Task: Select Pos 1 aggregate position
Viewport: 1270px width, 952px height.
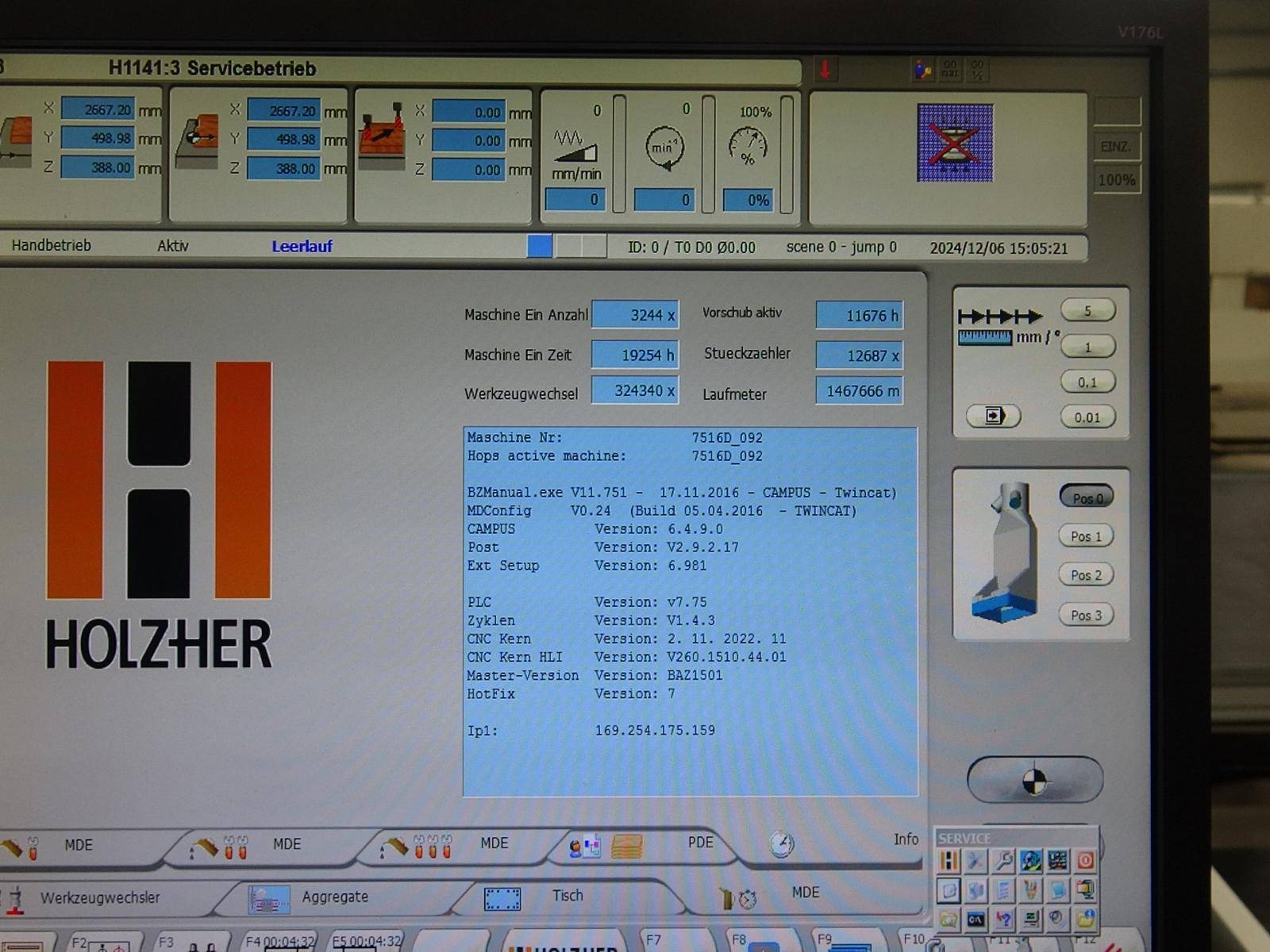Action: (1087, 536)
